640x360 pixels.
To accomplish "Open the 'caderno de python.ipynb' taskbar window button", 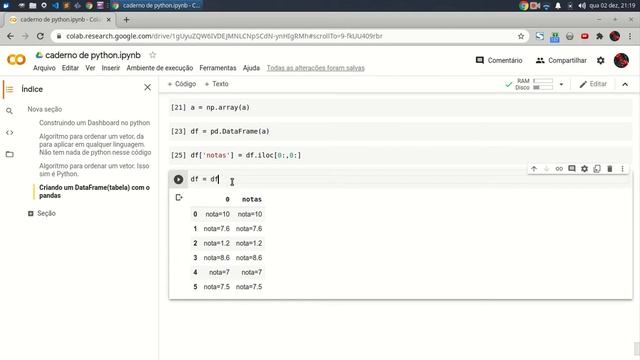I will point(157,5).
